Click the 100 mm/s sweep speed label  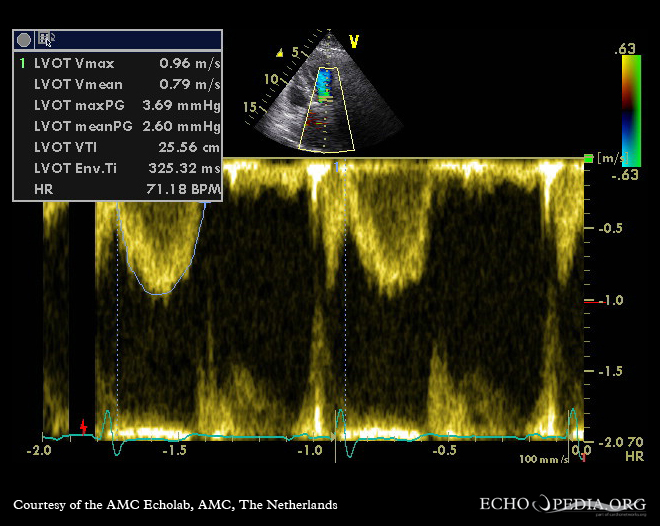(x=543, y=460)
